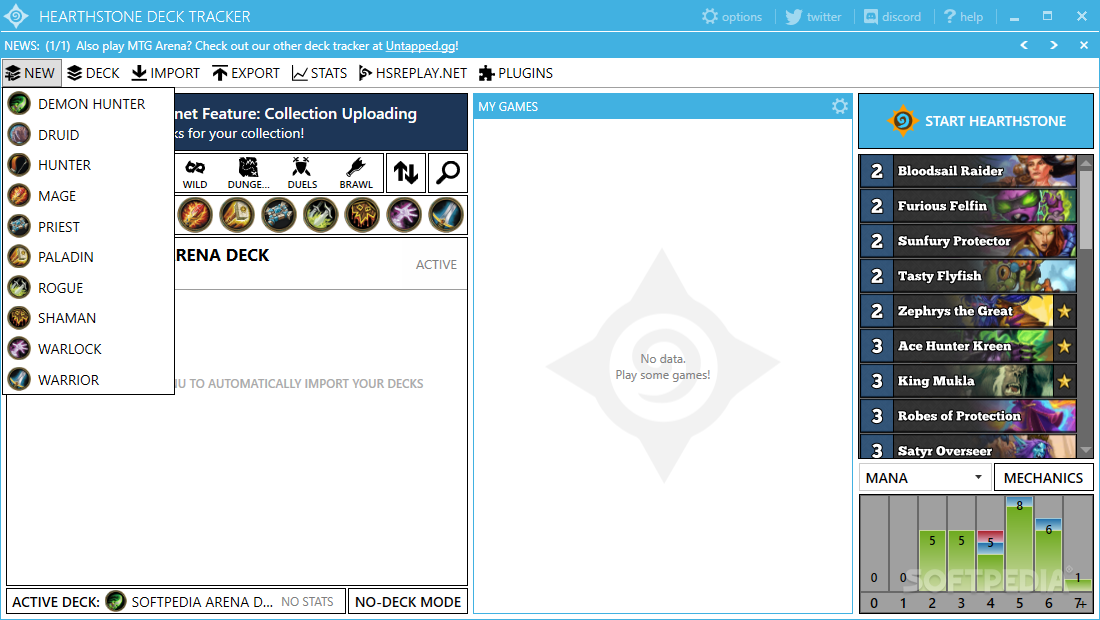
Task: Select Sunfury Protector card row
Action: pos(968,241)
